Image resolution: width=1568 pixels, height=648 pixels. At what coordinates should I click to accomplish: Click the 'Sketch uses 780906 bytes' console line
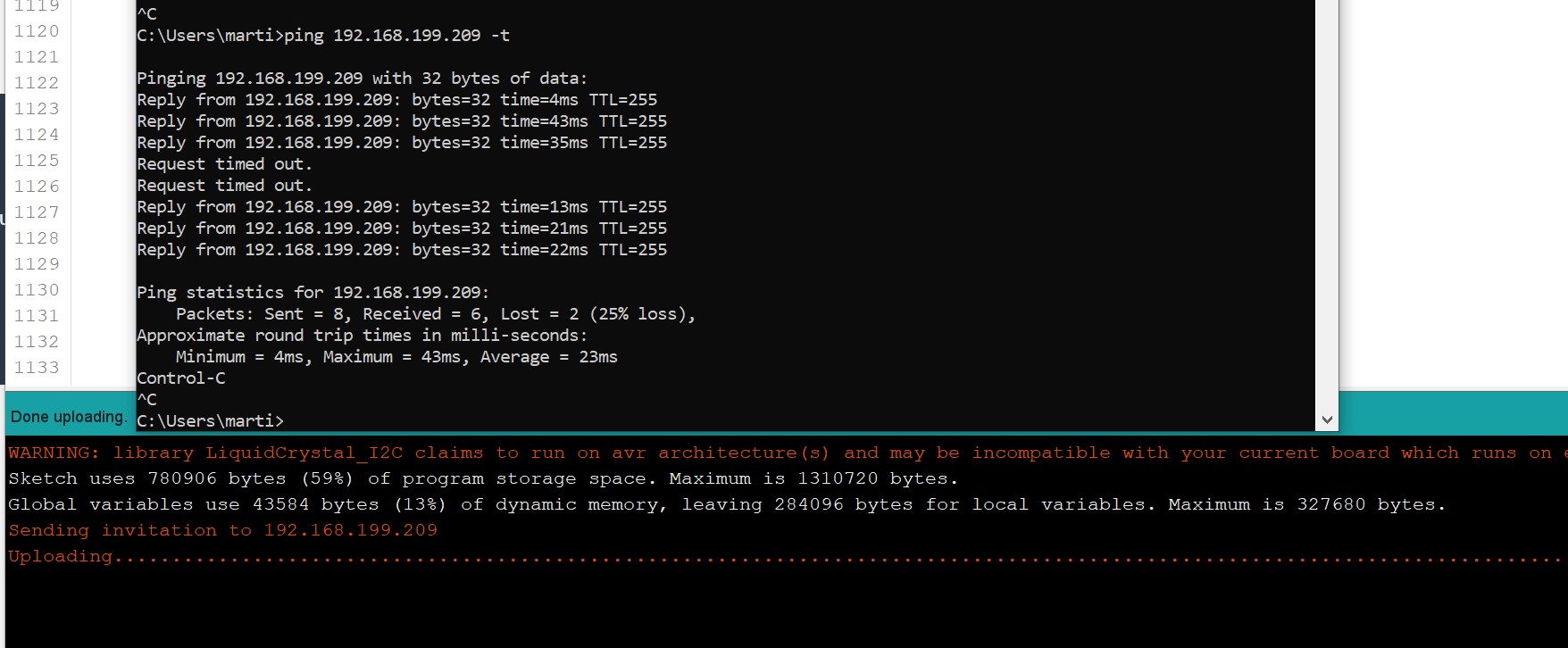482,479
